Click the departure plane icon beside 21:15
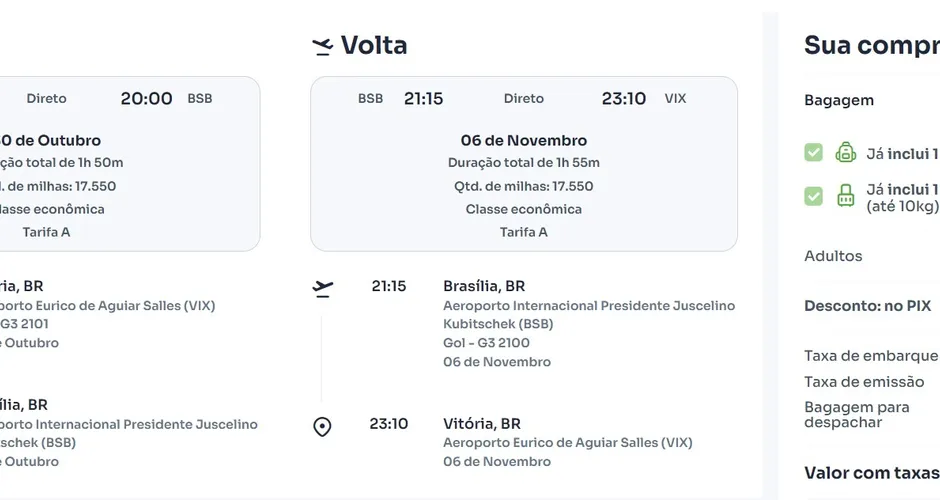Viewport: 940px width, 500px height. tap(323, 288)
